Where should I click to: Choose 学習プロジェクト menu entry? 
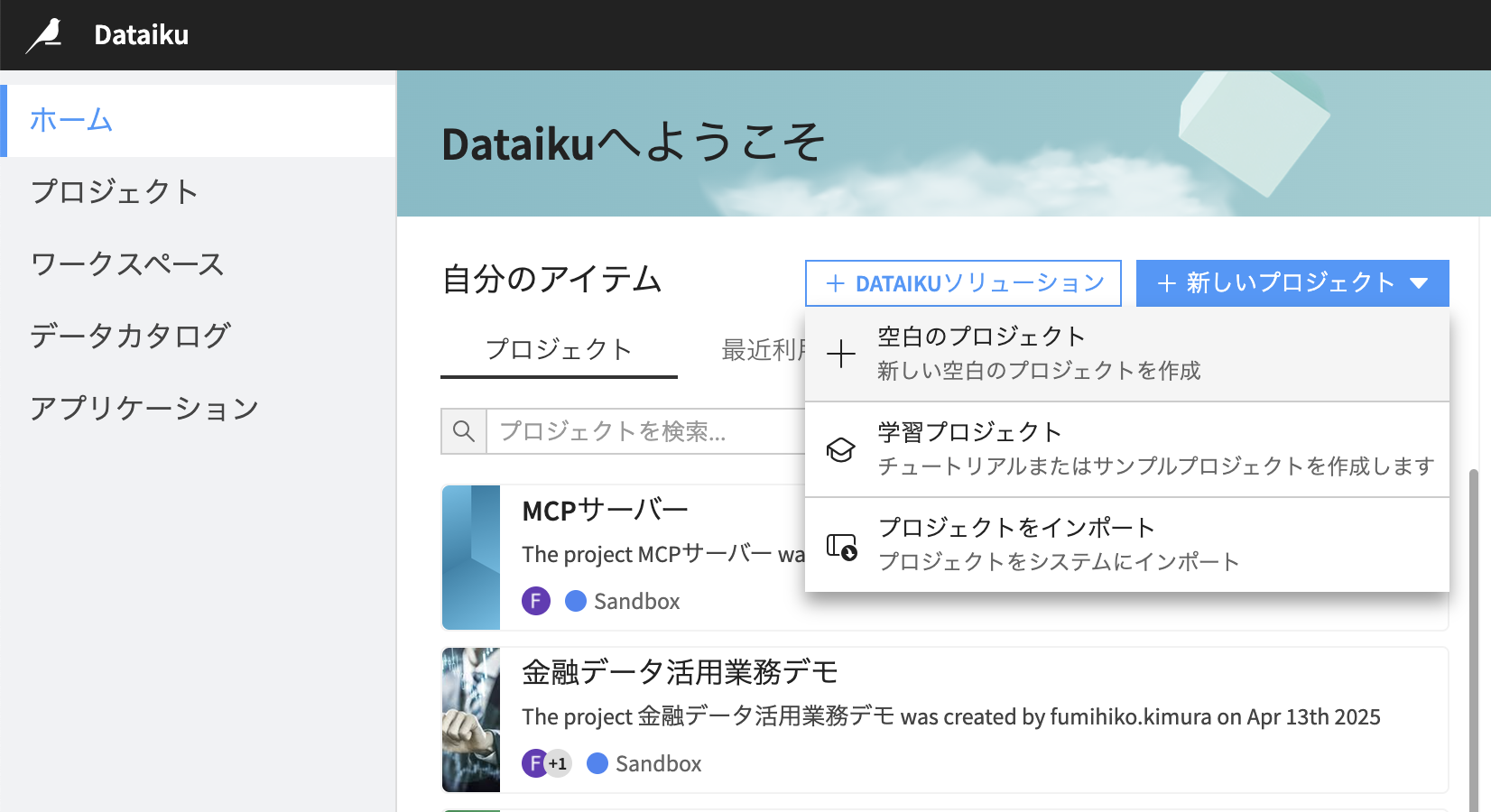[1127, 449]
